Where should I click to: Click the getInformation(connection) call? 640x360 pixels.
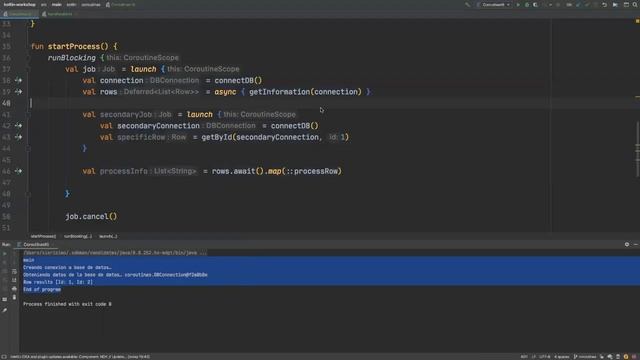pyautogui.click(x=305, y=92)
